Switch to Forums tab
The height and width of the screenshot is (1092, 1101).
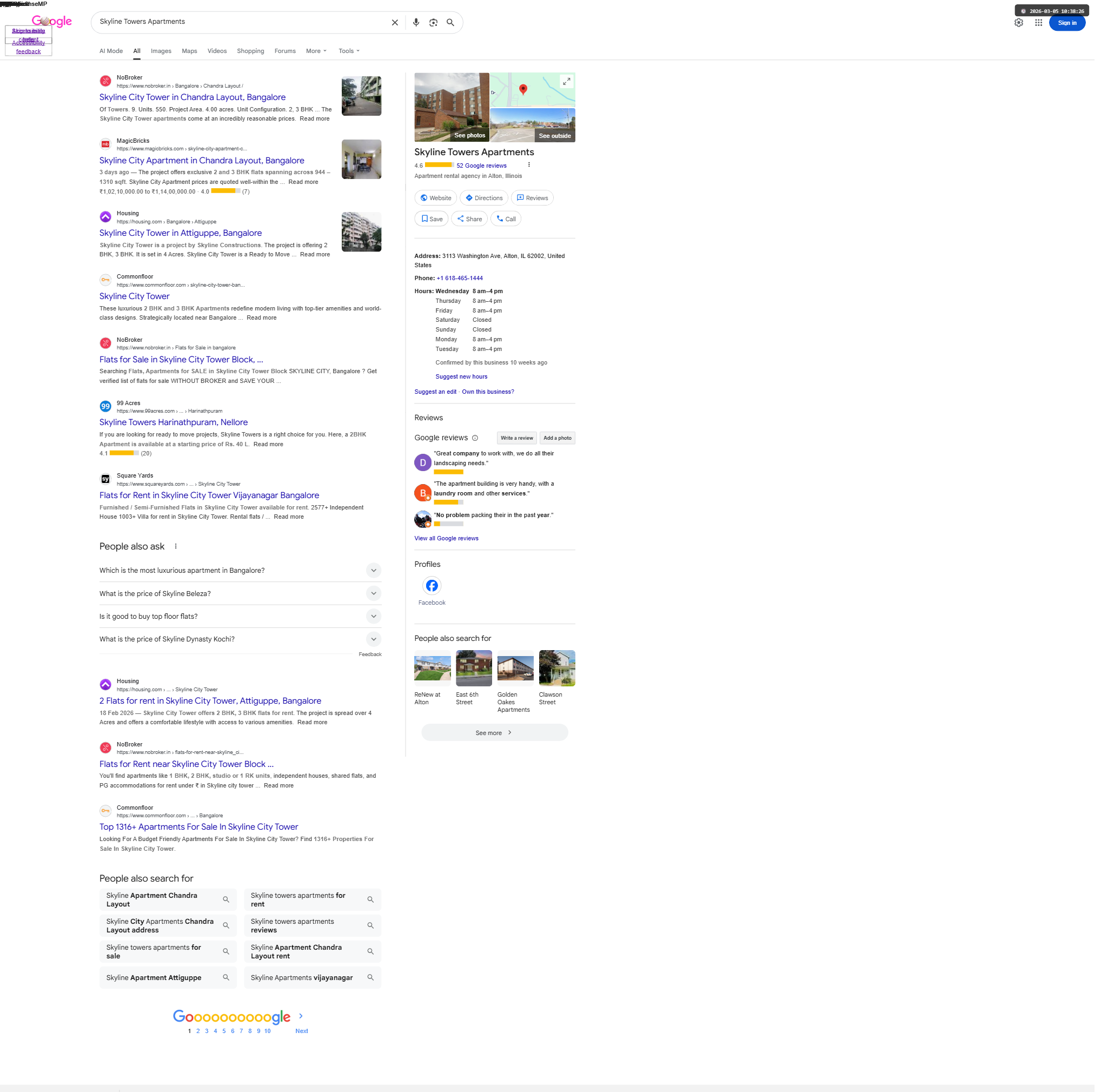(287, 51)
